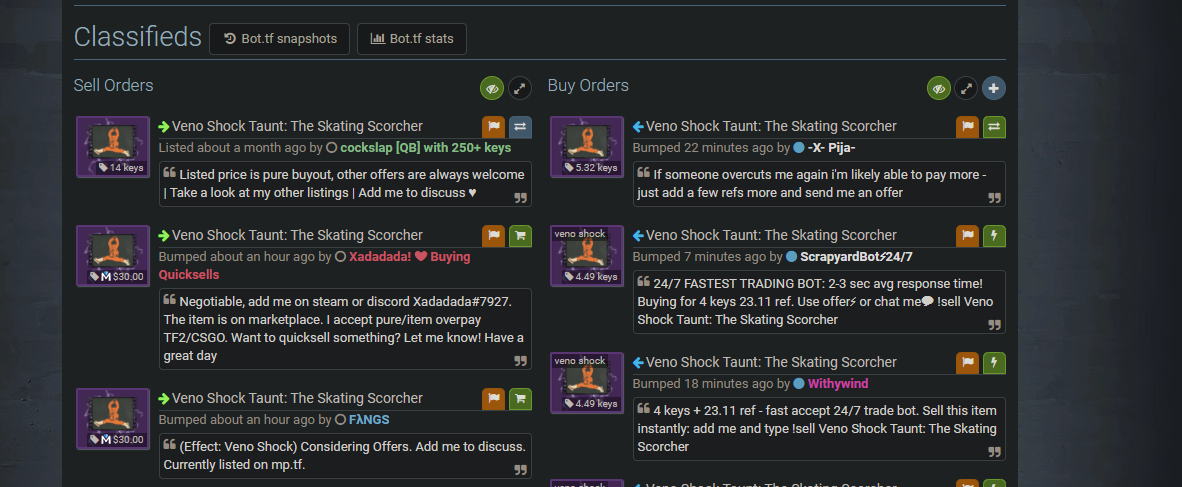Open the marketplace cart for FÀNGS listing
Image resolution: width=1182 pixels, height=487 pixels.
click(520, 399)
